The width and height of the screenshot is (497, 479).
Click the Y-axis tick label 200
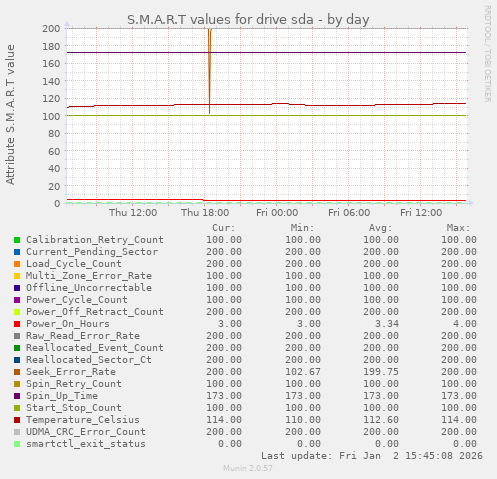coord(51,28)
